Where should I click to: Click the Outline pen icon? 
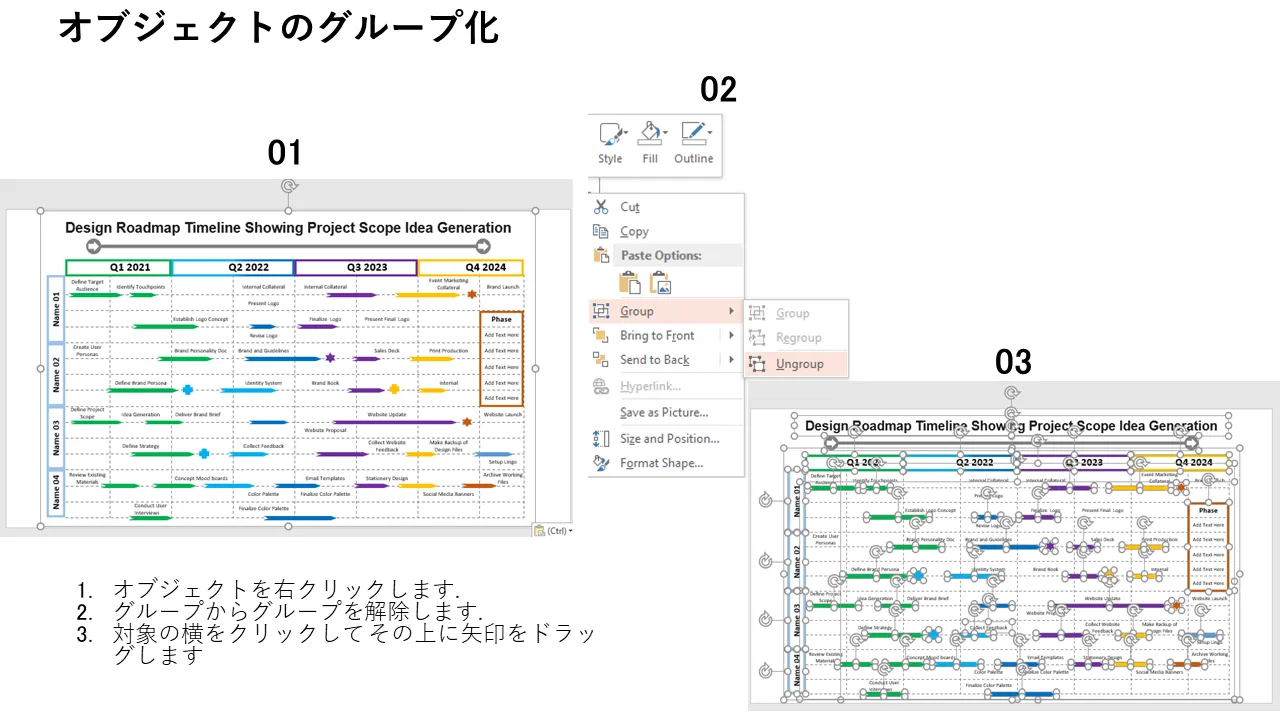click(693, 143)
